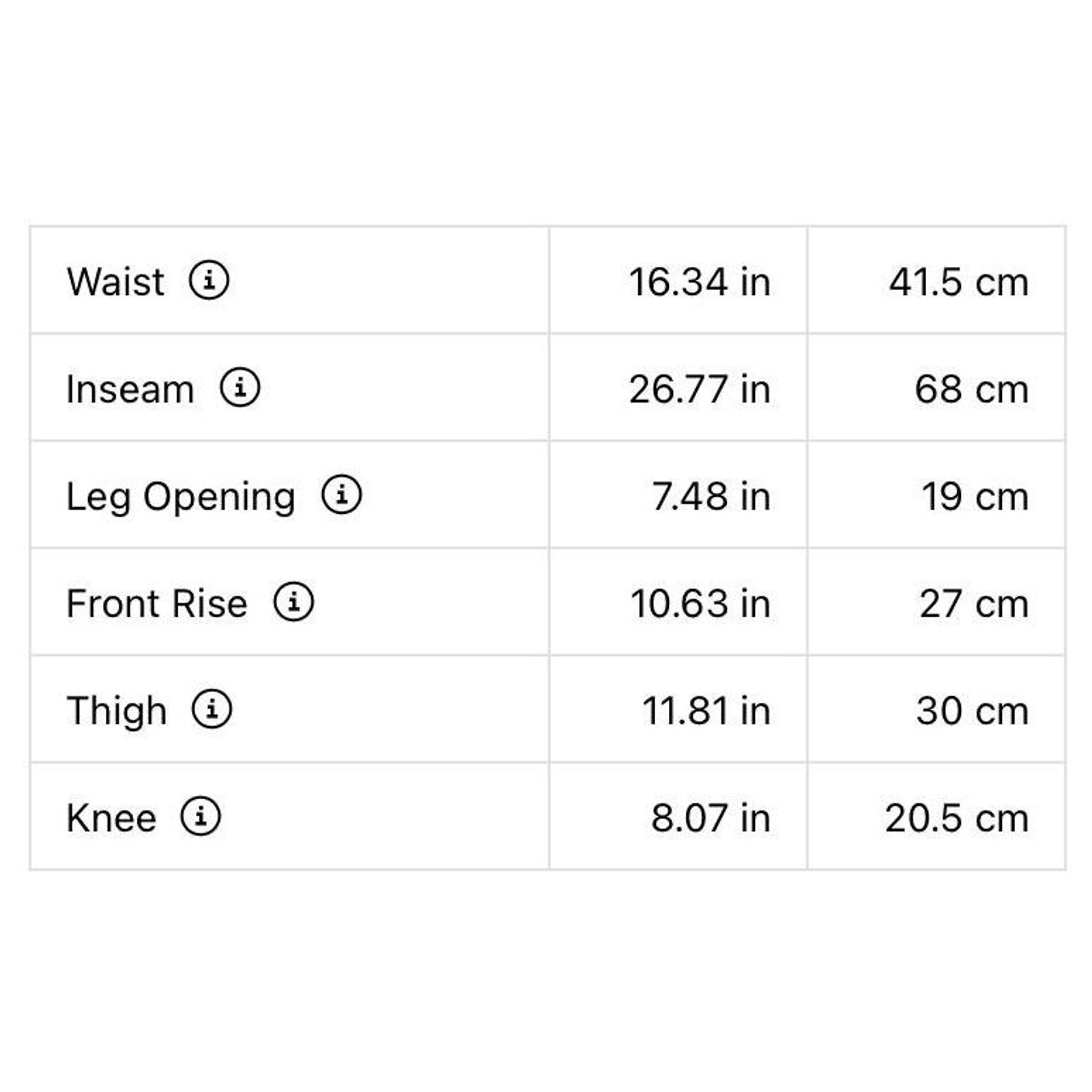Viewport: 1092px width, 1092px height.
Task: Open the Leg Opening info icon
Action: tap(341, 494)
